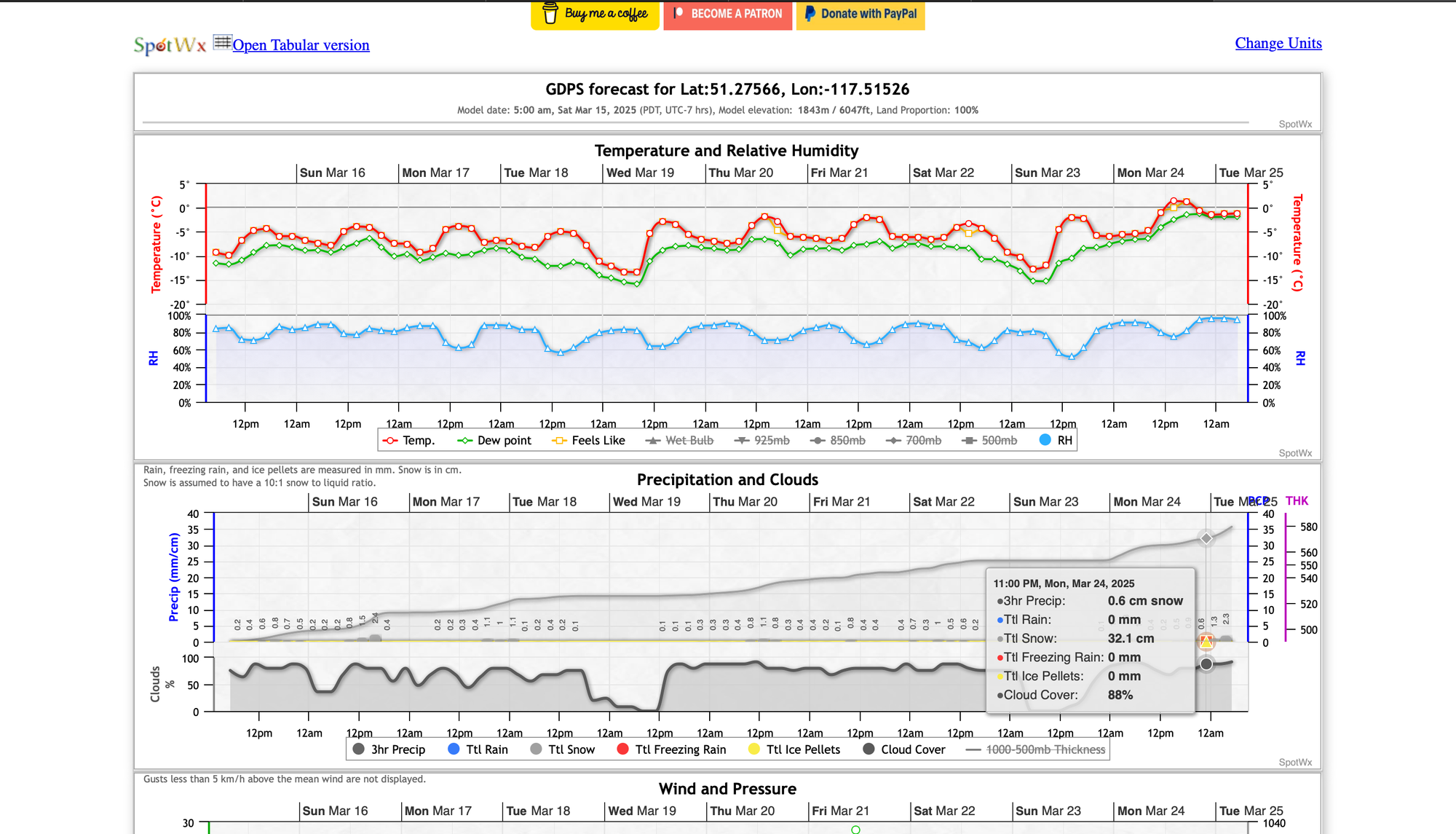Screen dimensions: 1456x834
Task: Toggle Ttl Freezing Rain red marker
Action: point(622,749)
